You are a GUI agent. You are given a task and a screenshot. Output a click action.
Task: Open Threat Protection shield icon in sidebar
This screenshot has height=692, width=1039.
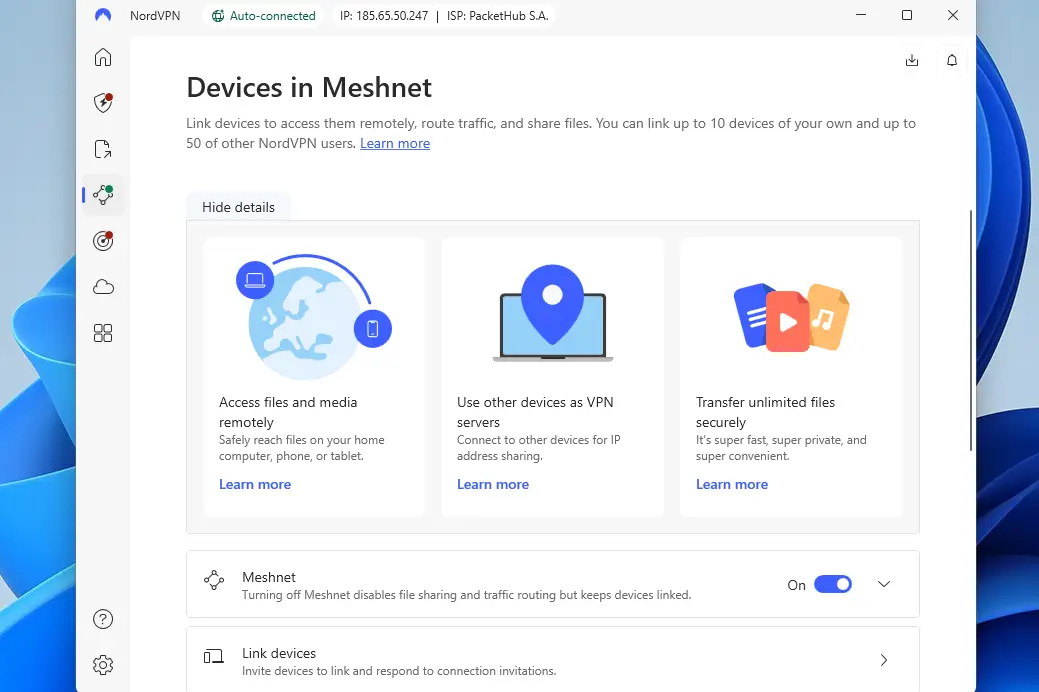[103, 103]
